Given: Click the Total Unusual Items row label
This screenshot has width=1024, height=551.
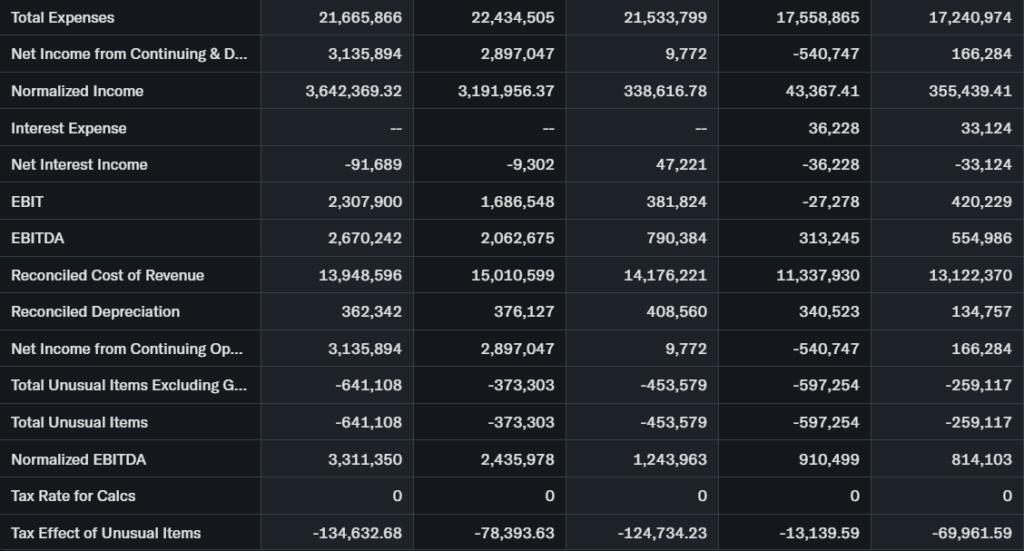Looking at the screenshot, I should click(x=79, y=422).
